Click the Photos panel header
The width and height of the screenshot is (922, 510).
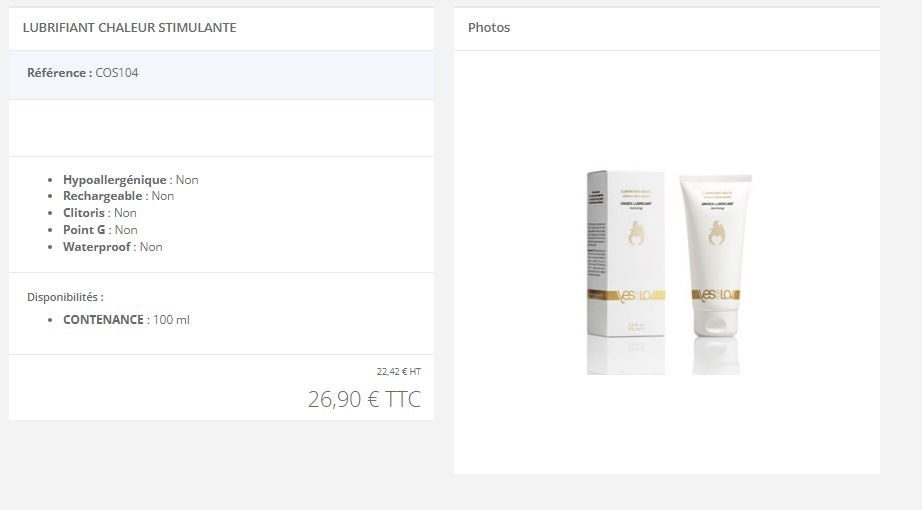point(667,28)
